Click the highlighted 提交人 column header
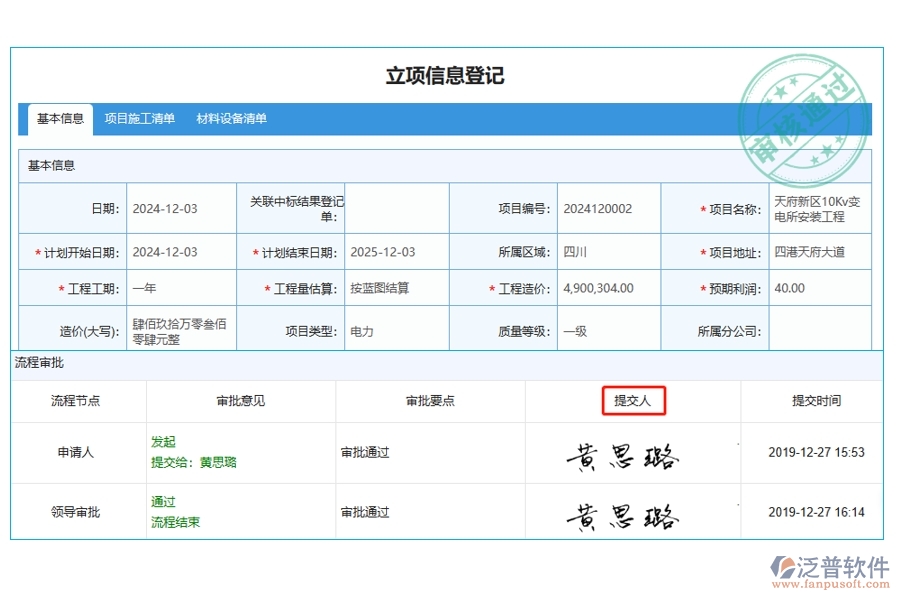 click(x=635, y=399)
